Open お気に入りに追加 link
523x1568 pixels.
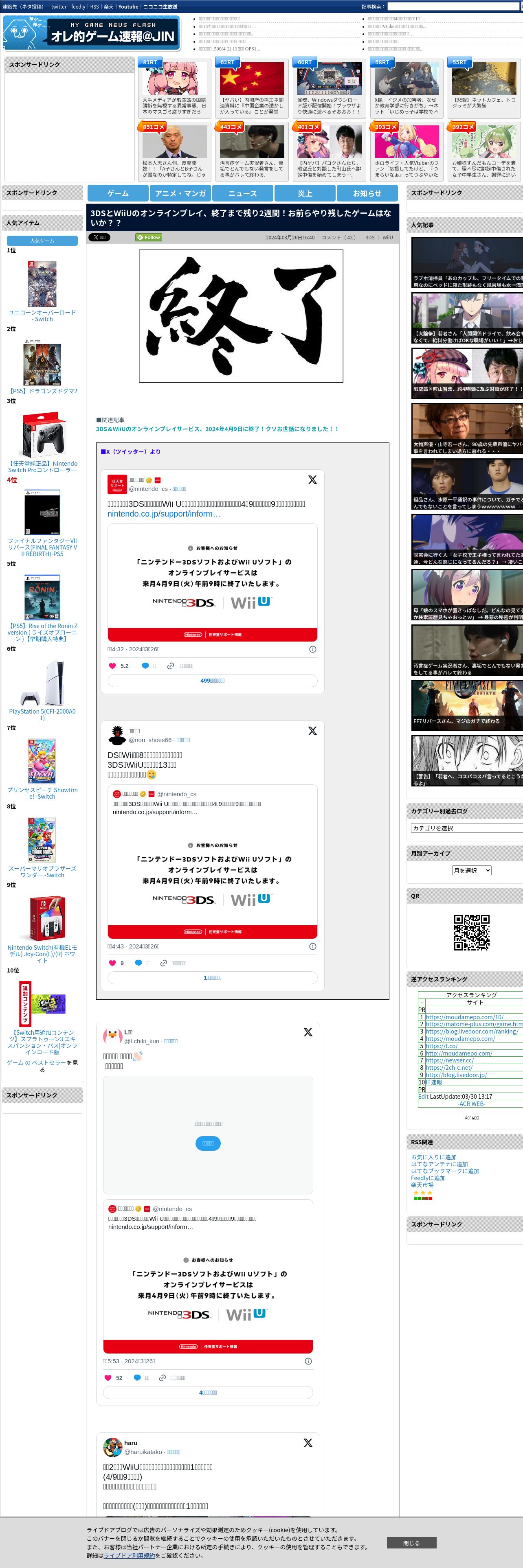point(433,1157)
